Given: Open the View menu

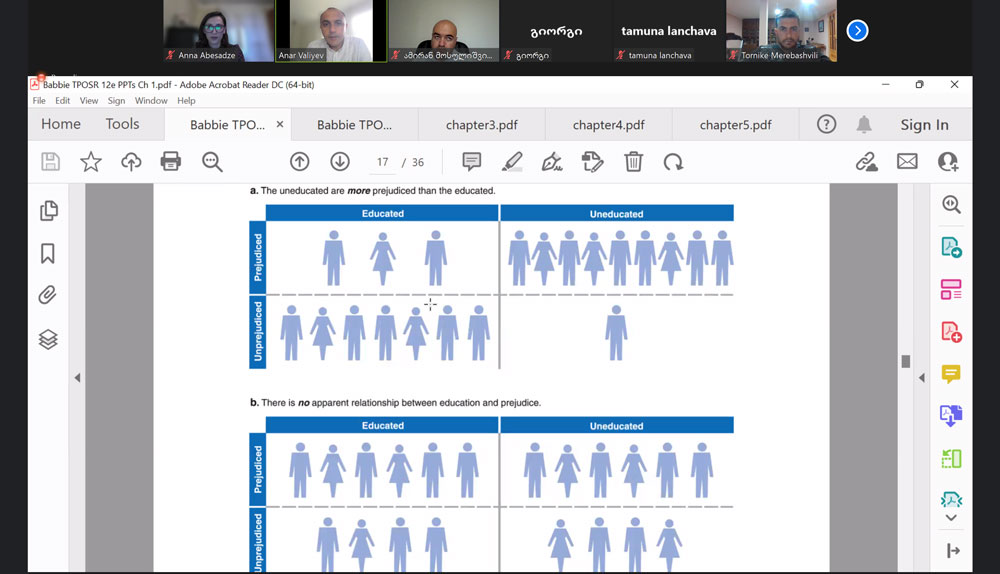Looking at the screenshot, I should tap(90, 101).
